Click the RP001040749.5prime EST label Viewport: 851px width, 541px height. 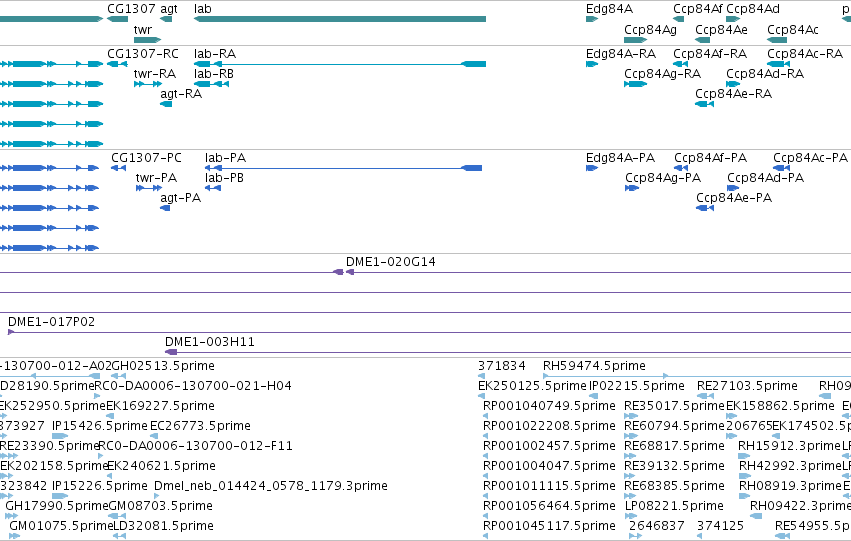(x=549, y=406)
